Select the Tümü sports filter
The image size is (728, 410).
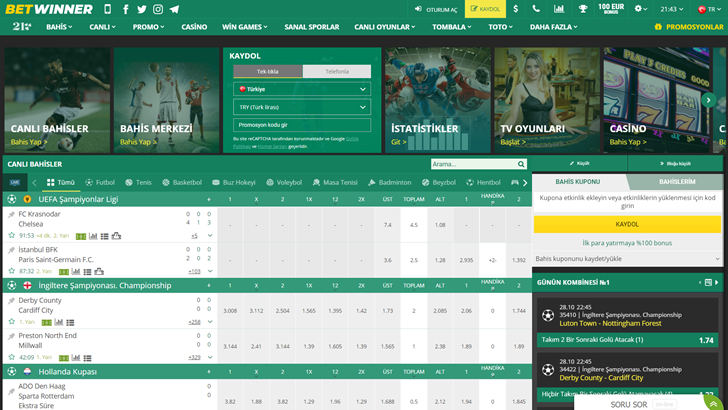coord(60,182)
